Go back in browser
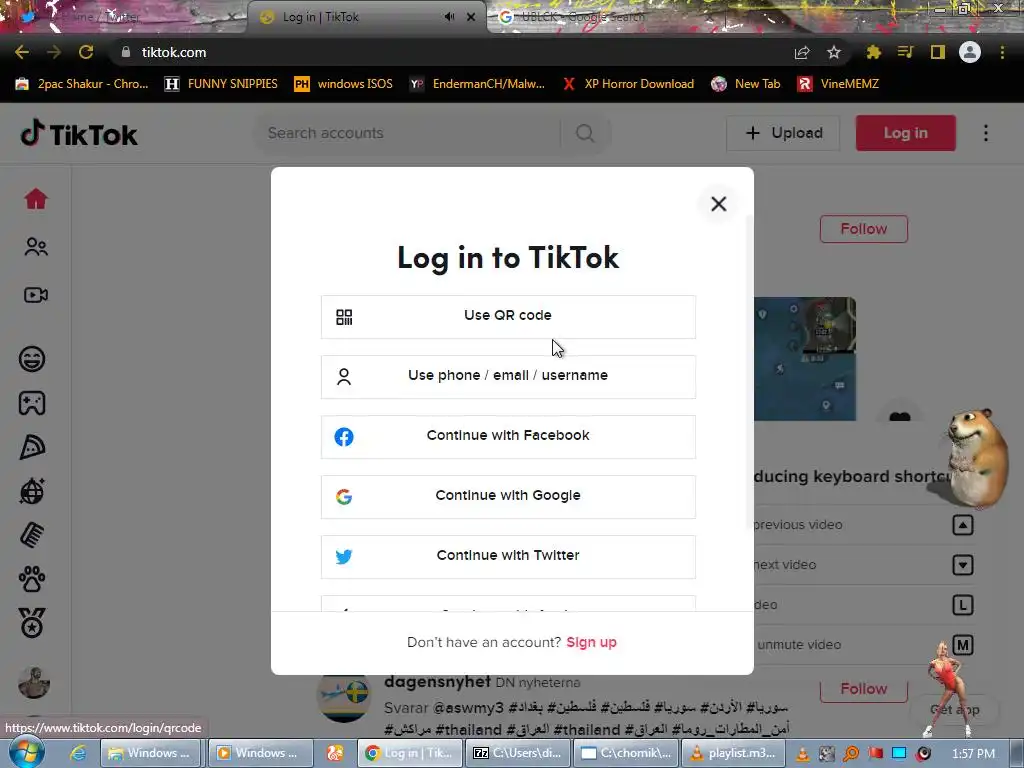This screenshot has height=768, width=1024. tap(22, 52)
